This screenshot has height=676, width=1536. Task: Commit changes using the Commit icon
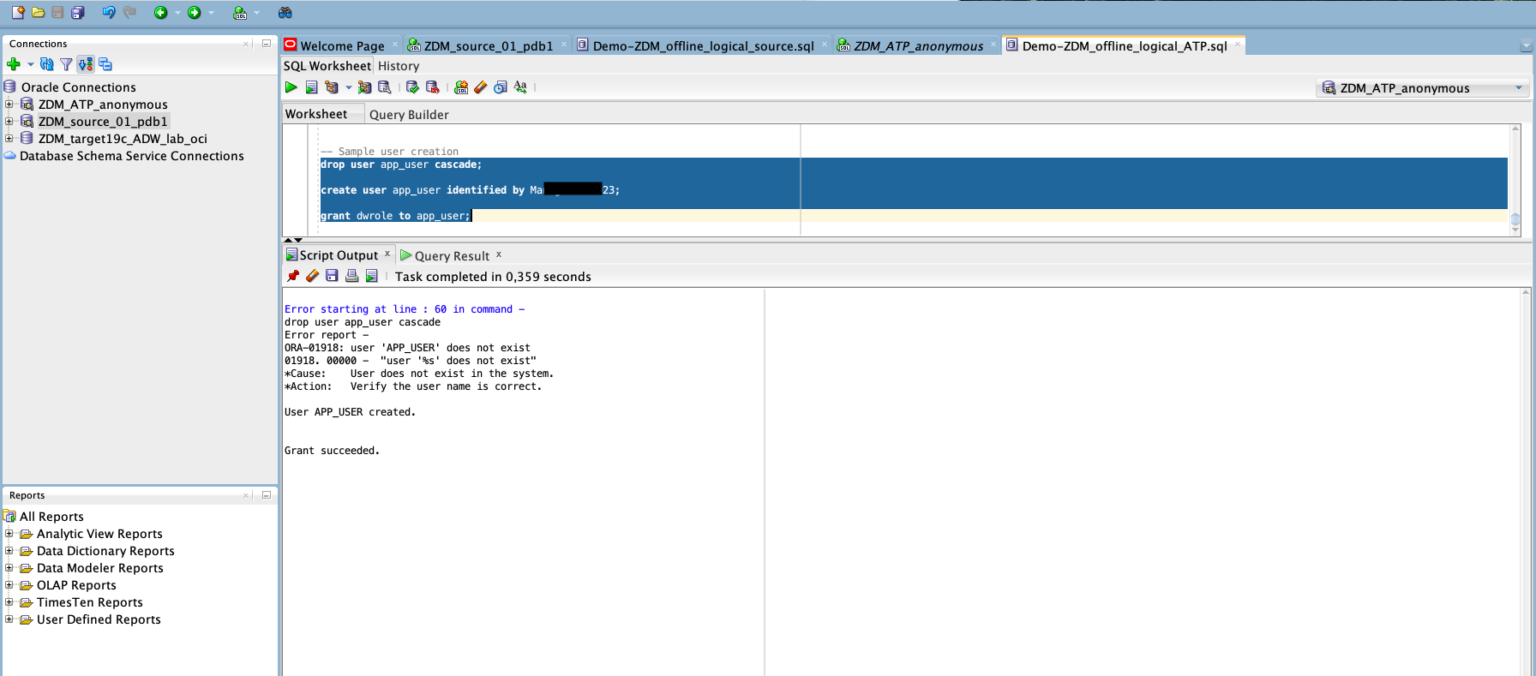412,88
